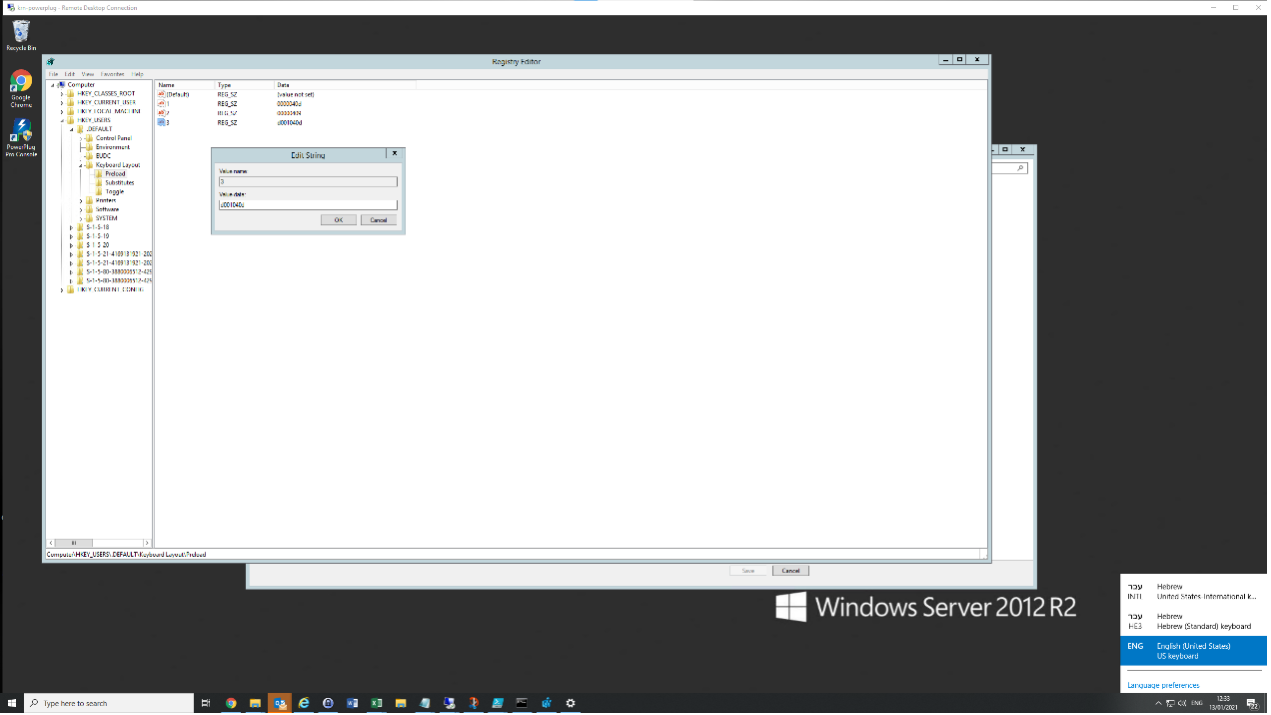Select the Substitutes key in tree
The height and width of the screenshot is (715, 1271).
click(119, 183)
